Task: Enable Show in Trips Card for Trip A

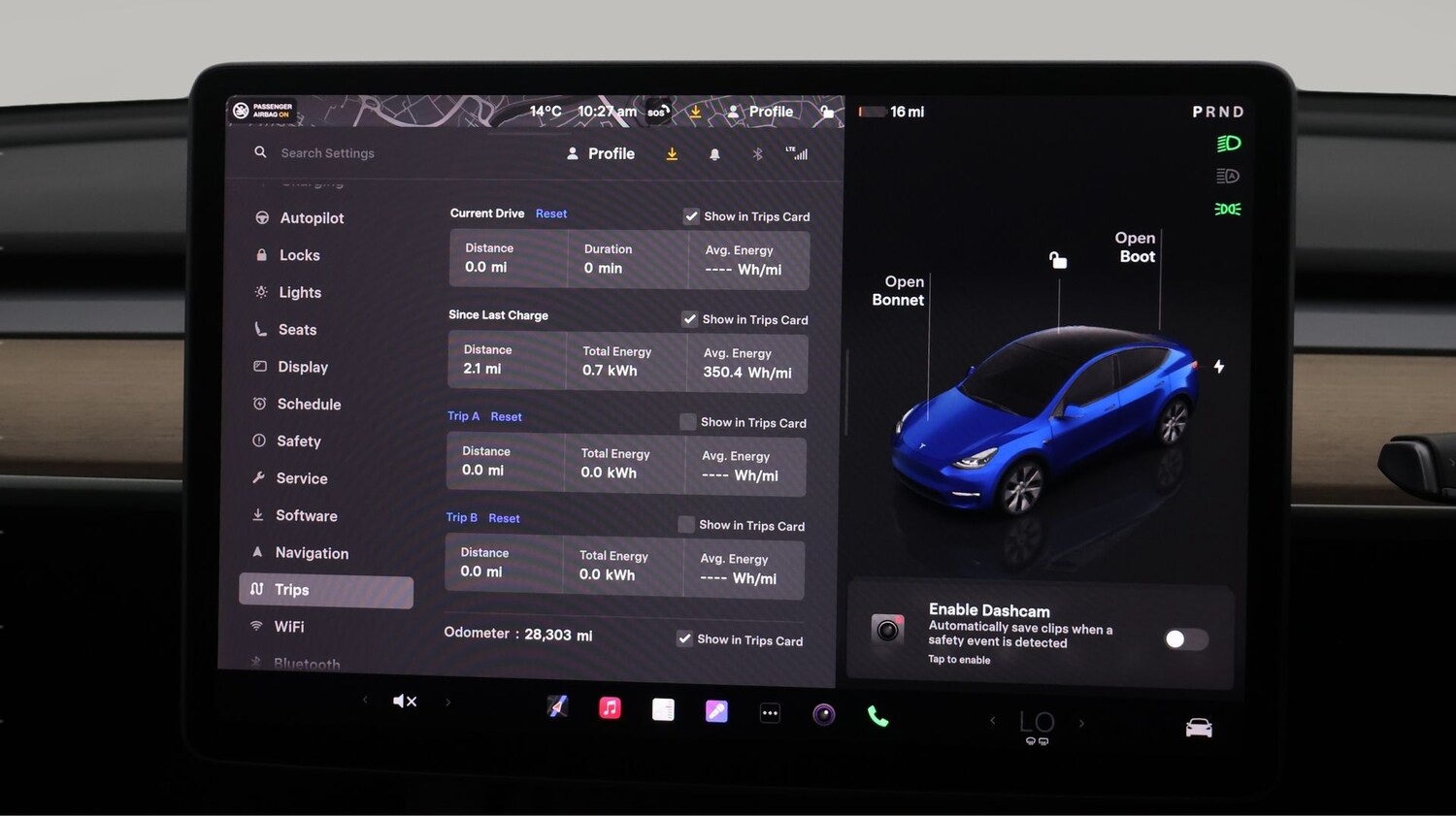Action: coord(688,422)
